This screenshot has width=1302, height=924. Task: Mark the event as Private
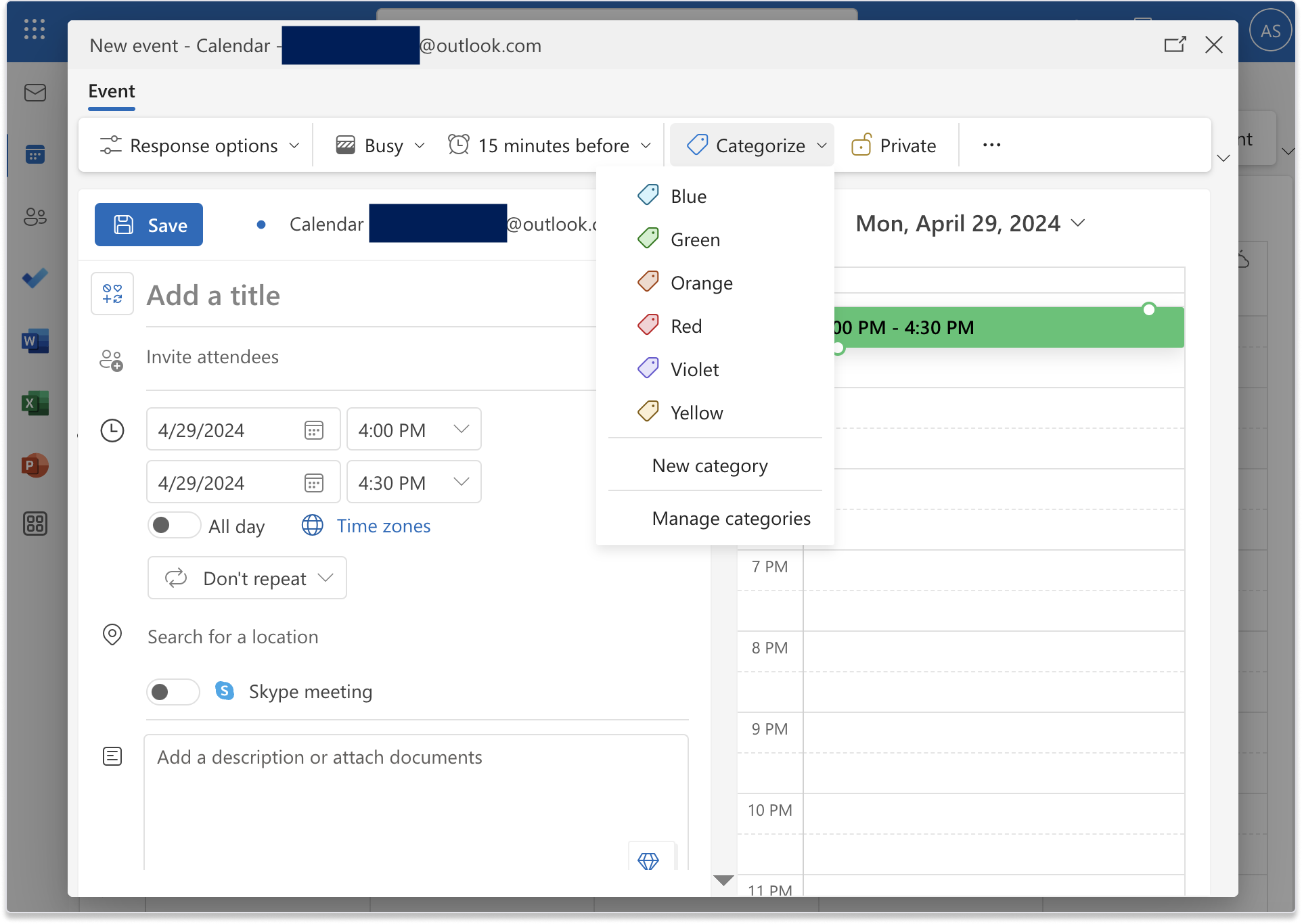(x=893, y=145)
